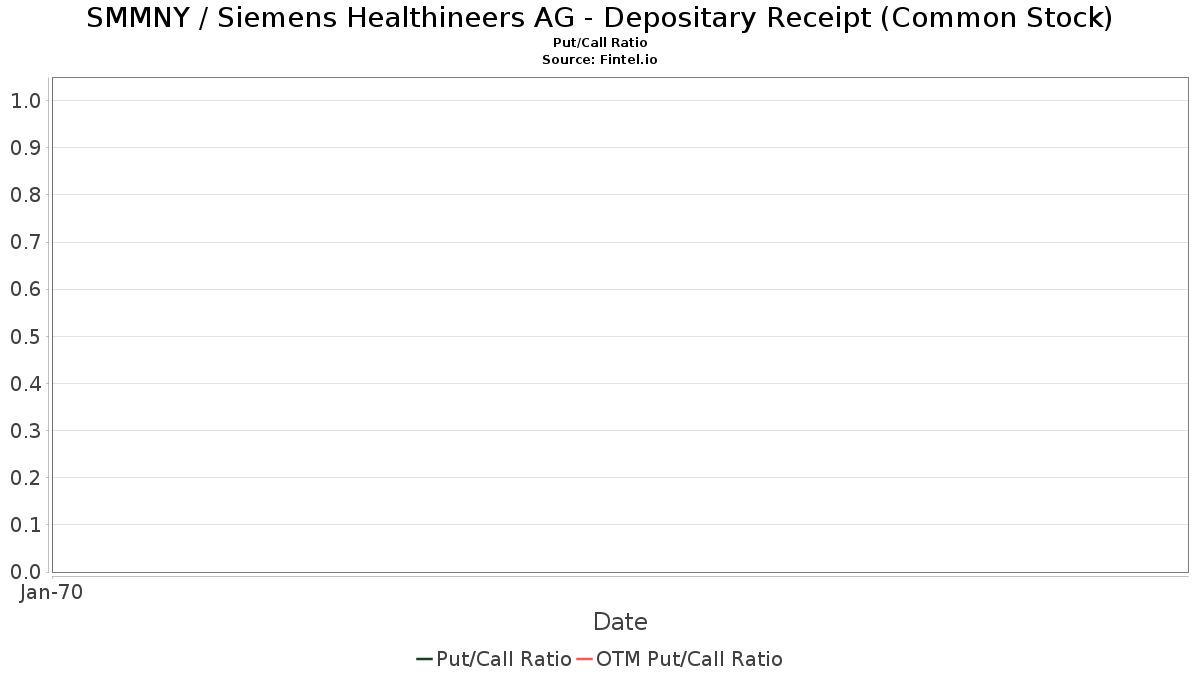
Task: Click the 0.9 y-axis tick label
Action: pyautogui.click(x=25, y=148)
